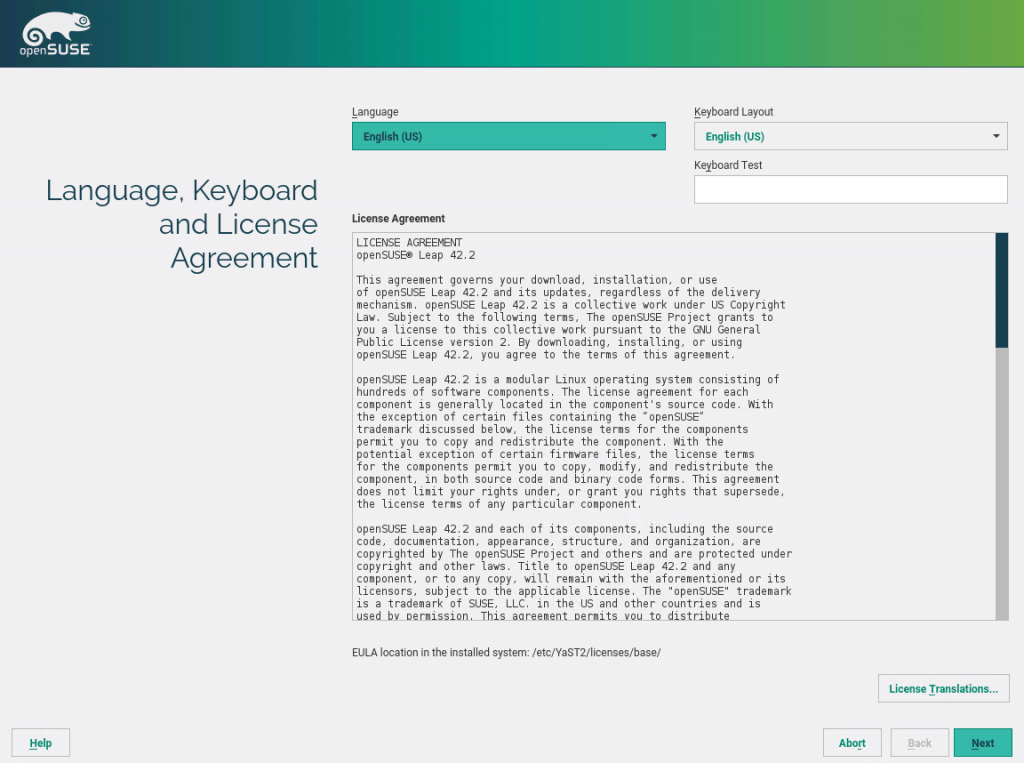Abort the installation
1024x763 pixels.
coord(851,742)
